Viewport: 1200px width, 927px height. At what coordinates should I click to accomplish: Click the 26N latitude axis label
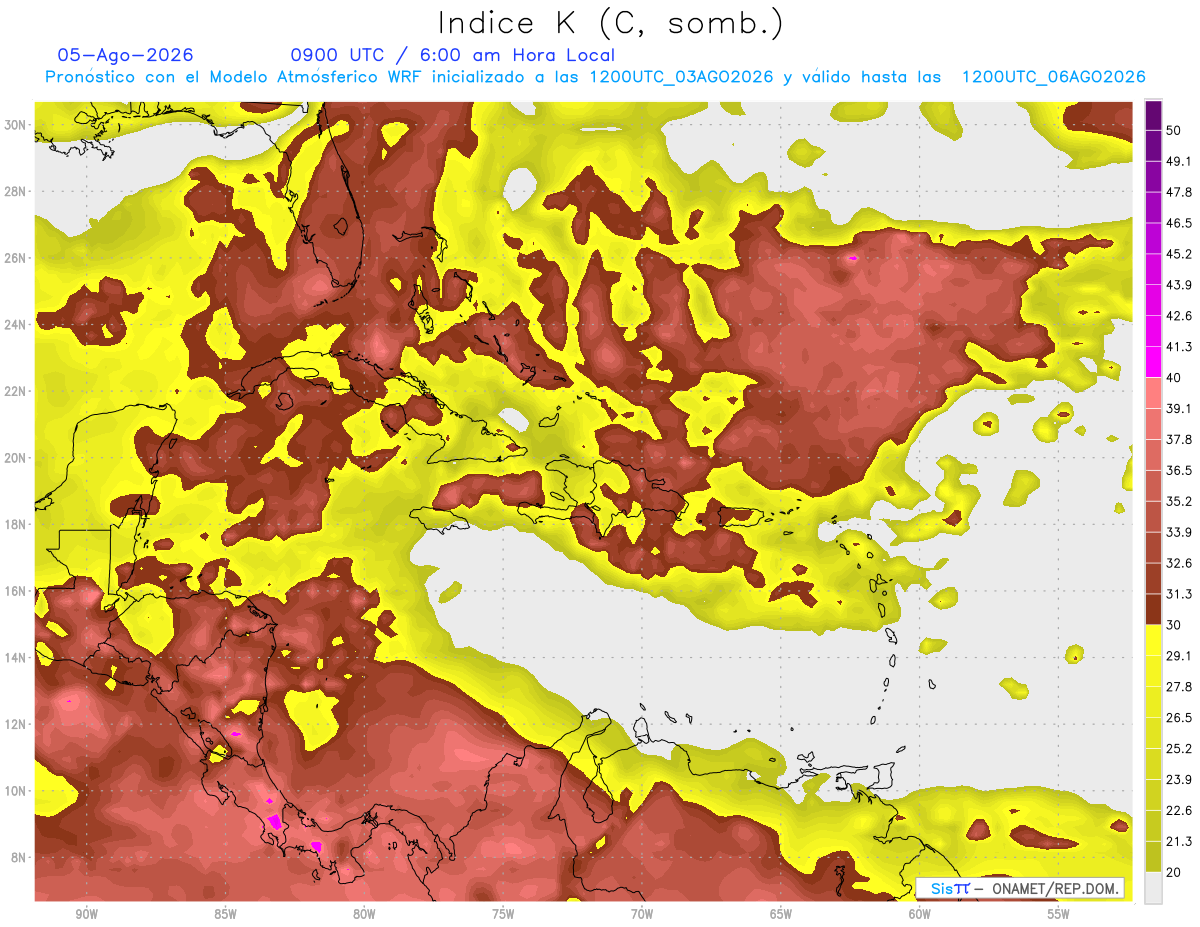tap(16, 258)
